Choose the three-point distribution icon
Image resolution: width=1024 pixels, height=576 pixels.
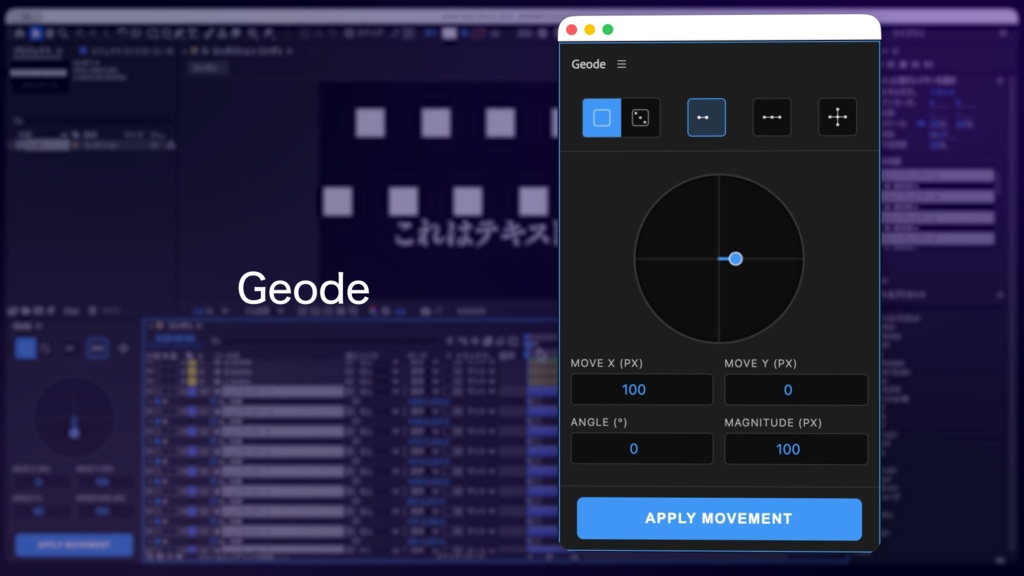point(772,118)
